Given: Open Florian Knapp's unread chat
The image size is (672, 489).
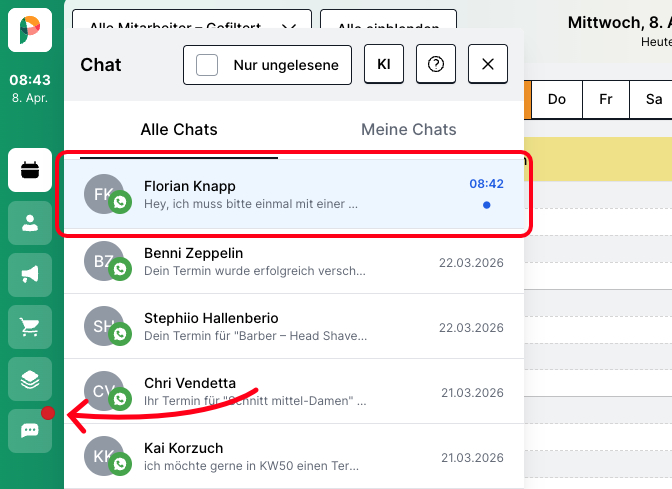Looking at the screenshot, I should tap(293, 194).
